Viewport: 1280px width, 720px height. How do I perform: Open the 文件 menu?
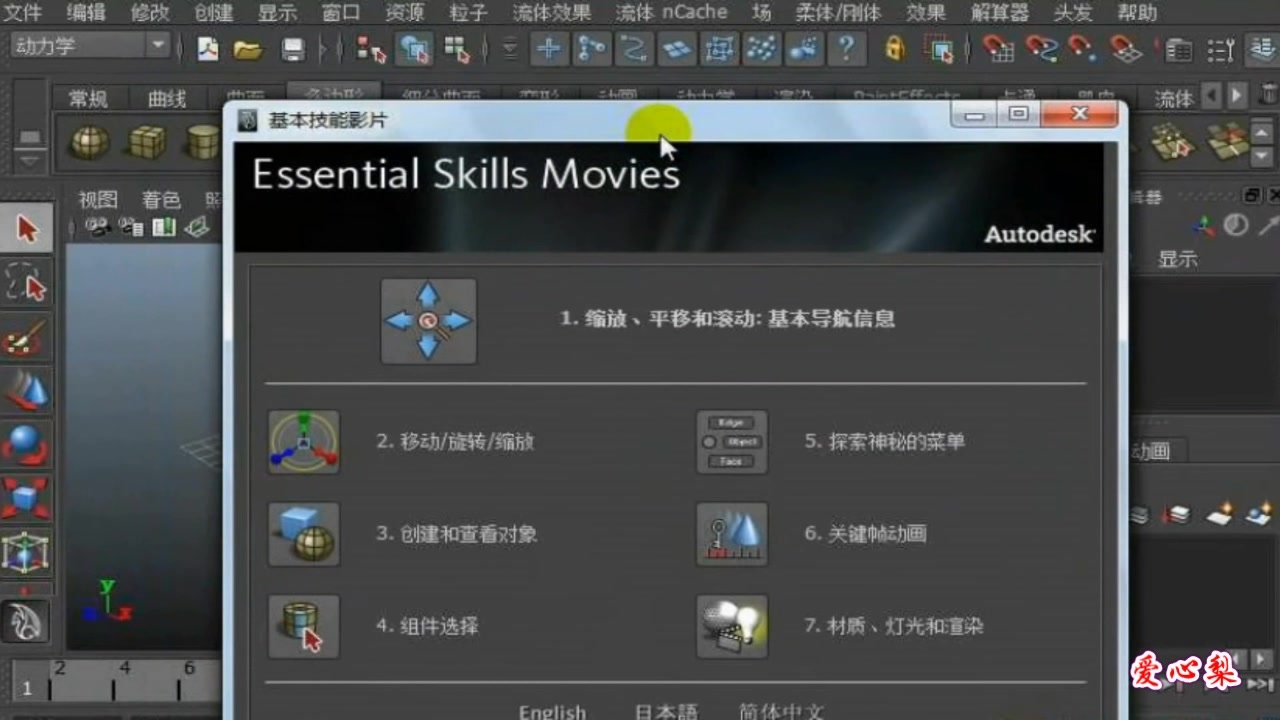point(23,13)
